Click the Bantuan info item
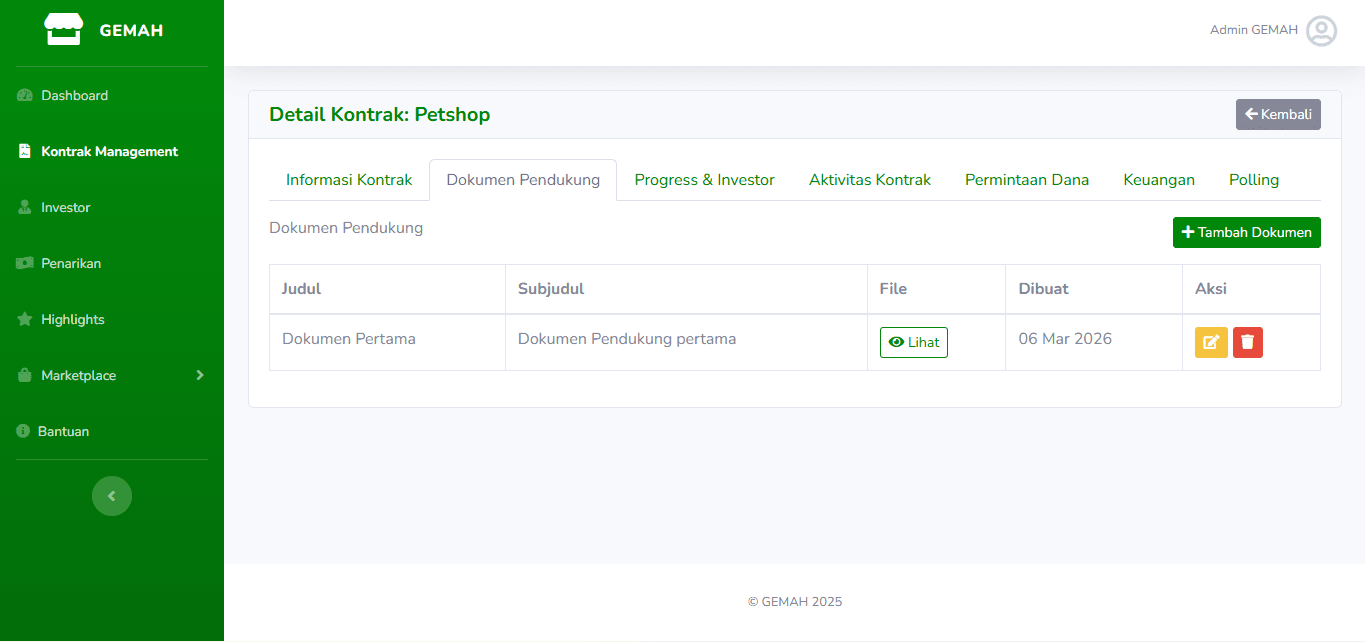 coord(63,432)
